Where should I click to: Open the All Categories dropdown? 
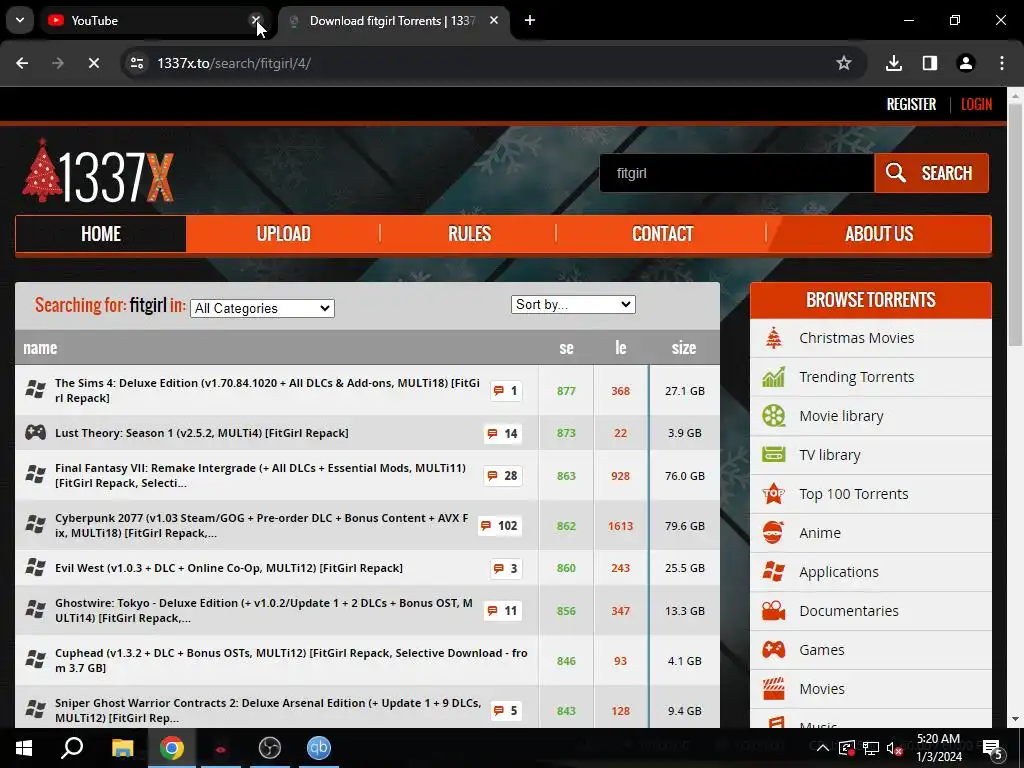click(x=263, y=308)
